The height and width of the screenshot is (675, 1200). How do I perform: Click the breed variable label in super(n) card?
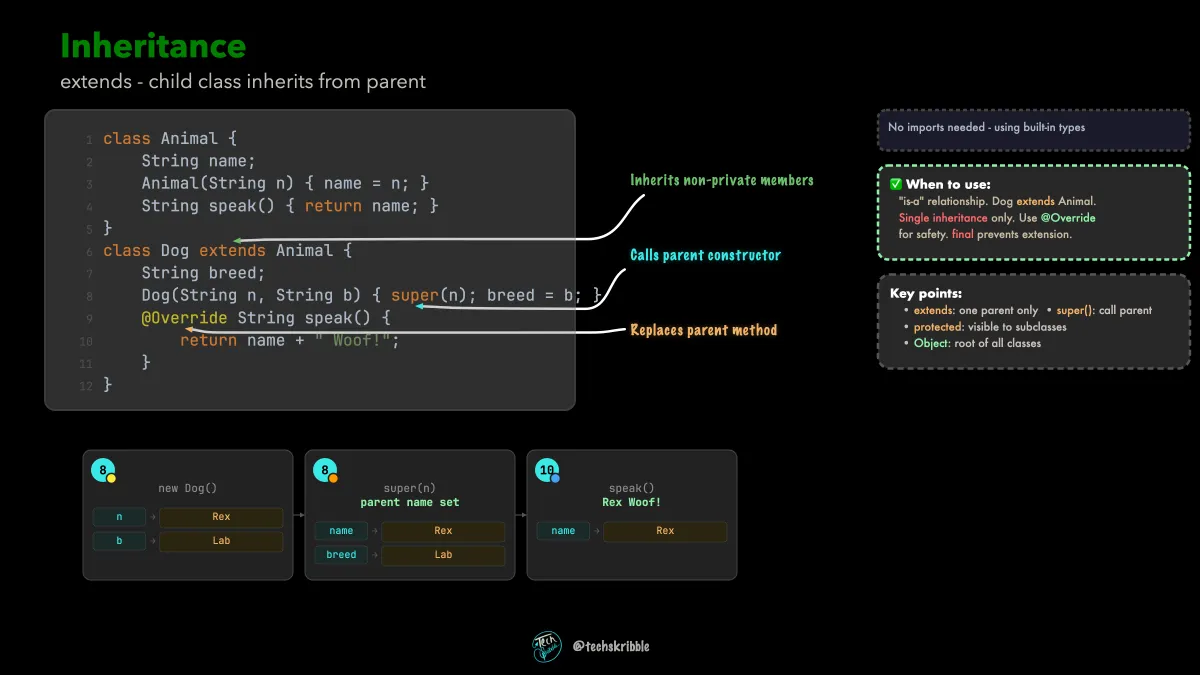(x=341, y=555)
